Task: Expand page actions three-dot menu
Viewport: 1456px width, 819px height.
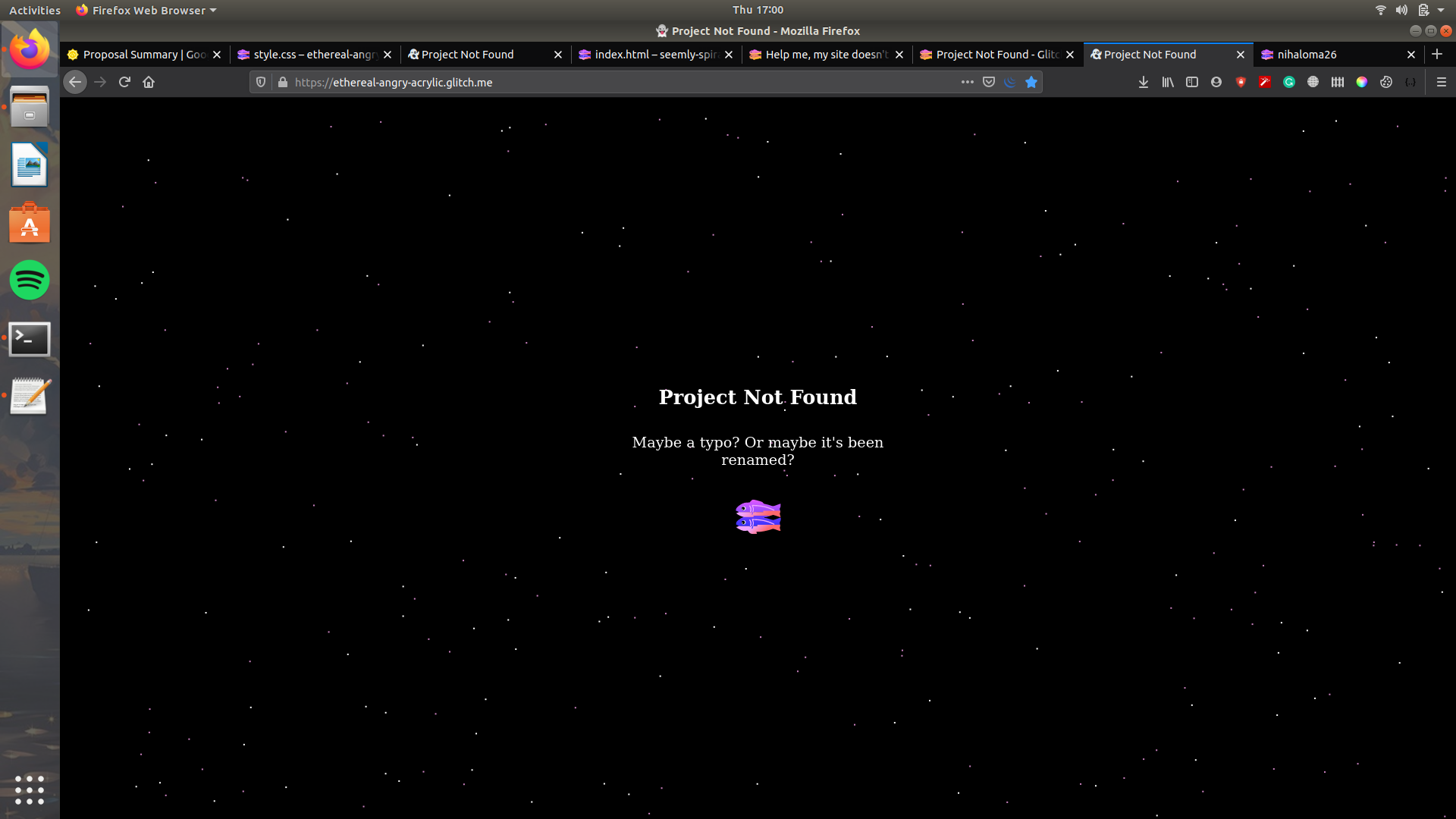Action: click(967, 82)
